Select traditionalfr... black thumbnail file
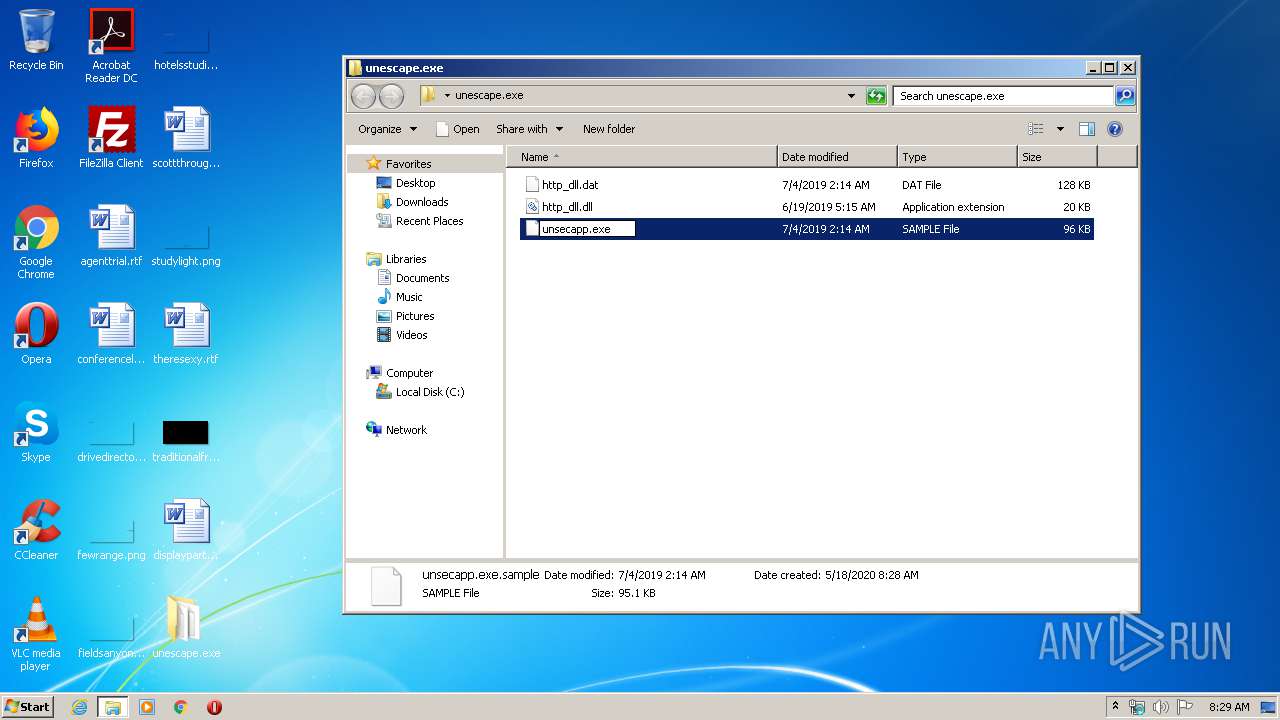Viewport: 1280px width, 720px height. click(186, 440)
